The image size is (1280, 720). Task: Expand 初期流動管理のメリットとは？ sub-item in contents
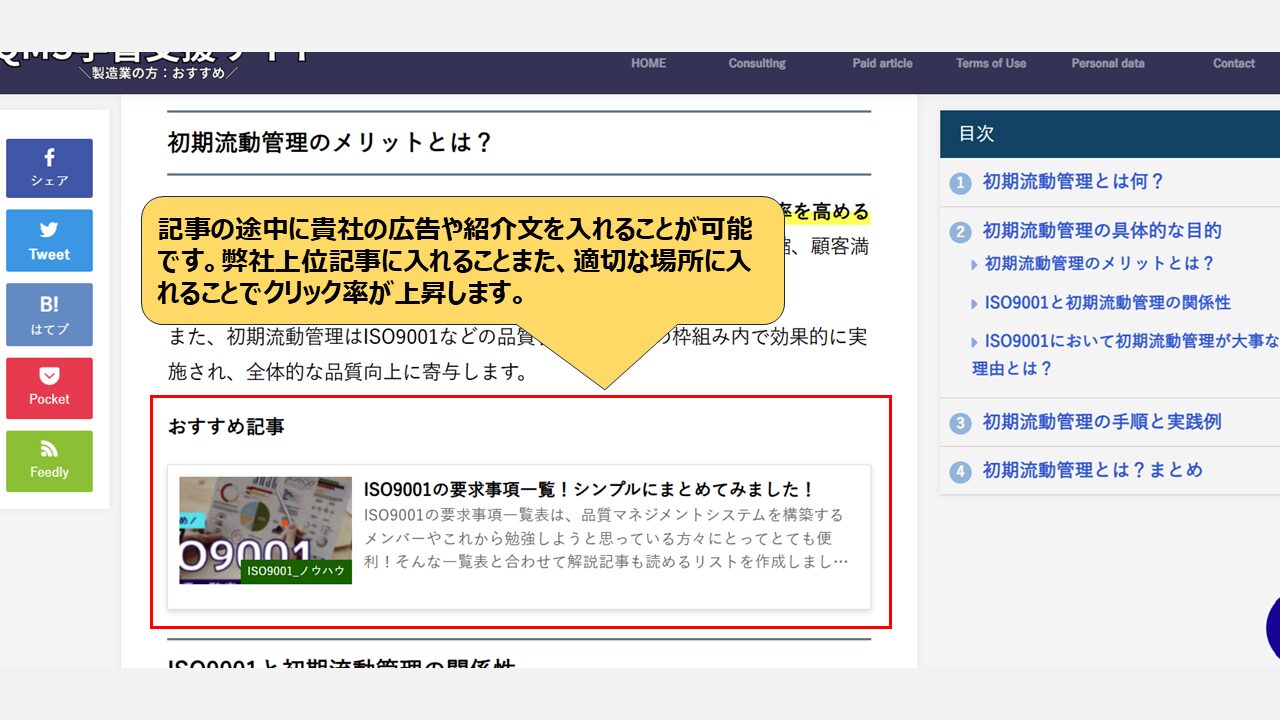(1099, 263)
